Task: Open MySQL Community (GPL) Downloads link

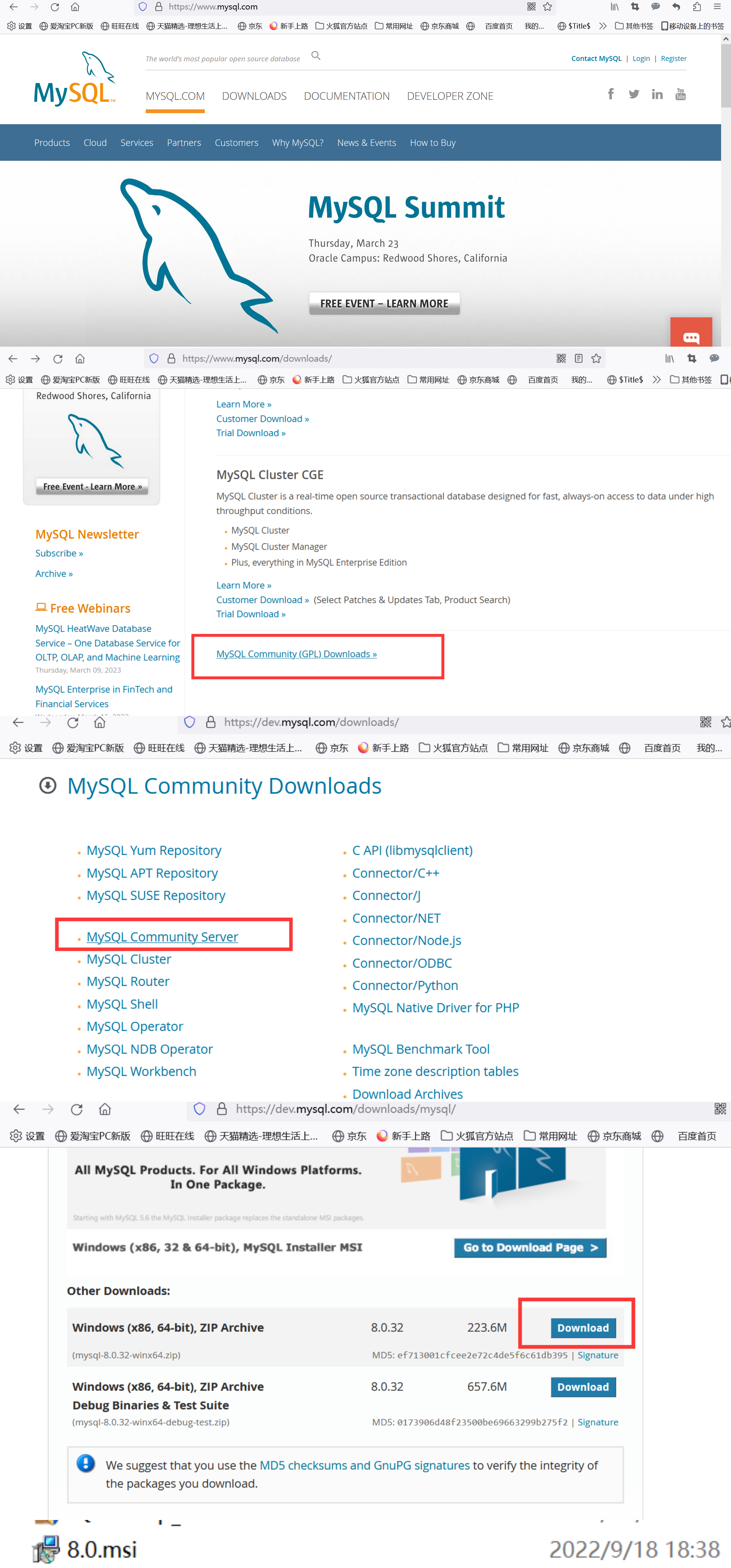Action: (297, 654)
